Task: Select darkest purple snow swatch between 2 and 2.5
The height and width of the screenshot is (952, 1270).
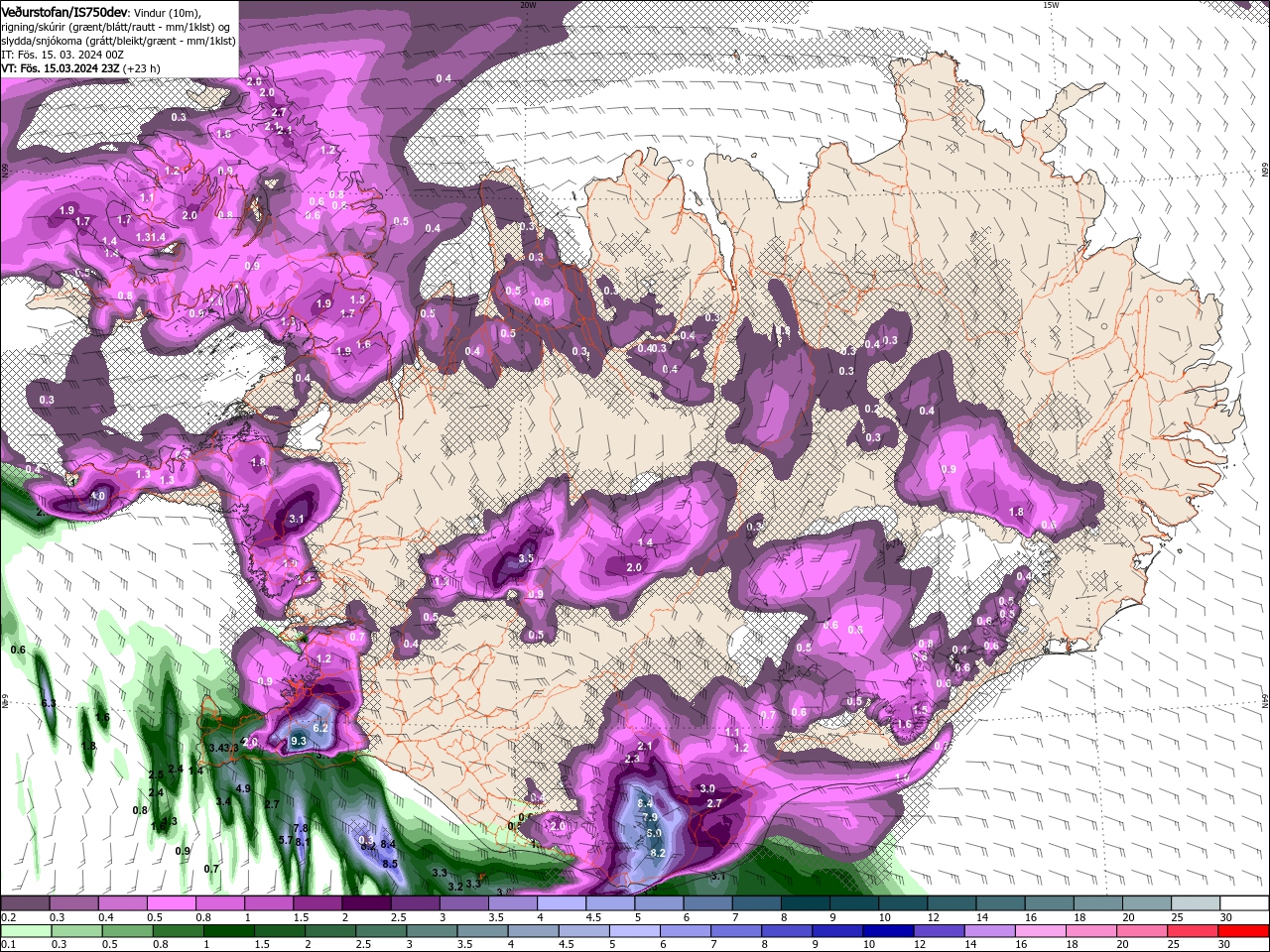Action: point(366,903)
